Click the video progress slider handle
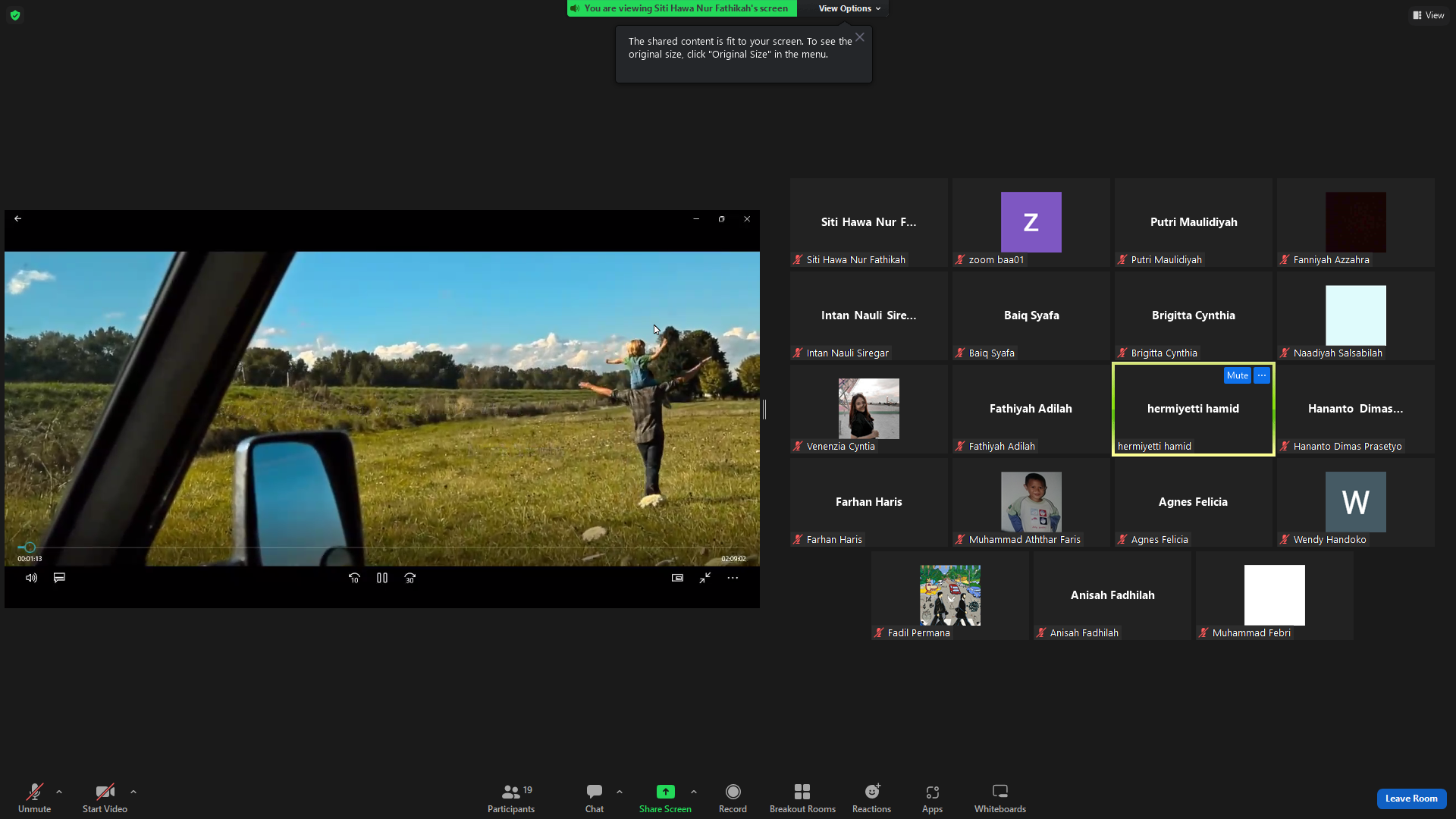This screenshot has width=1456, height=819. pos(30,547)
